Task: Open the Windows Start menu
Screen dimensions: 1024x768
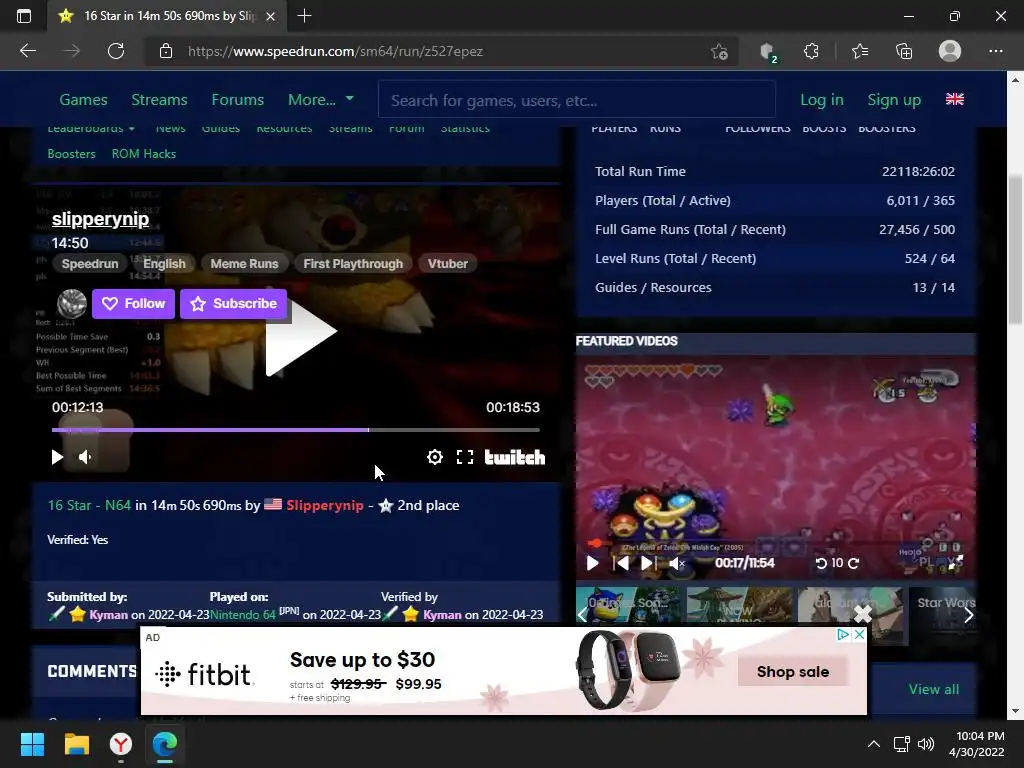Action: click(32, 744)
